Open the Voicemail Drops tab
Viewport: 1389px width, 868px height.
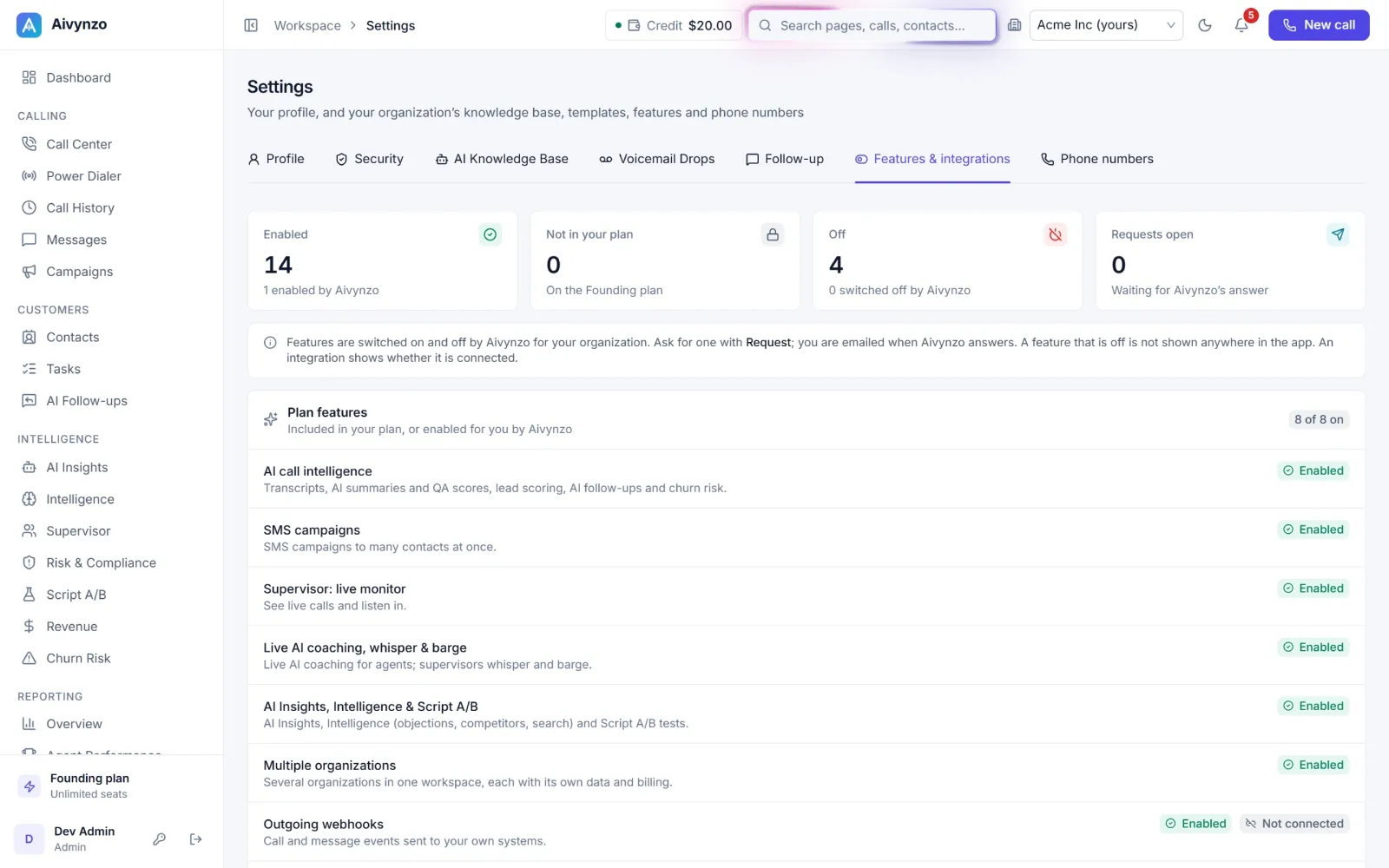click(657, 159)
